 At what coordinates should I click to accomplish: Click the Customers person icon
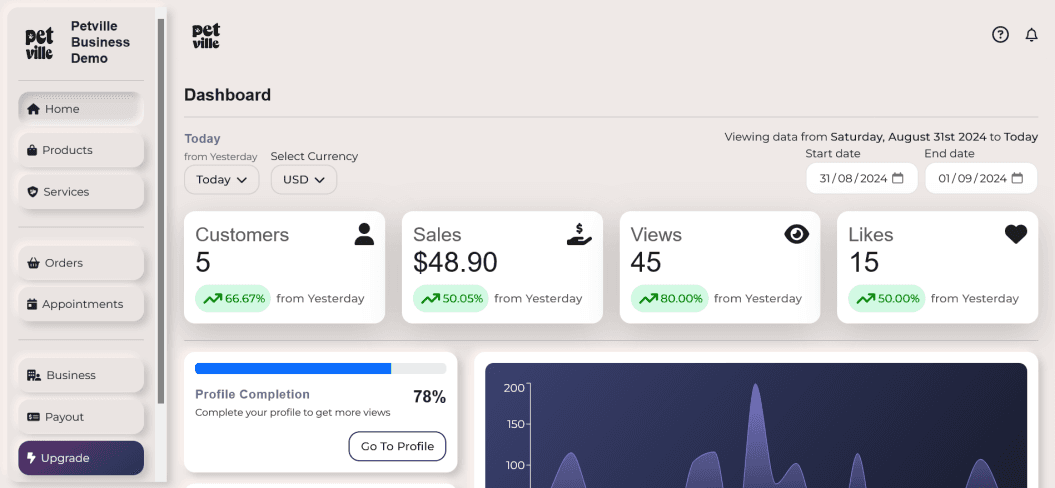coord(364,234)
